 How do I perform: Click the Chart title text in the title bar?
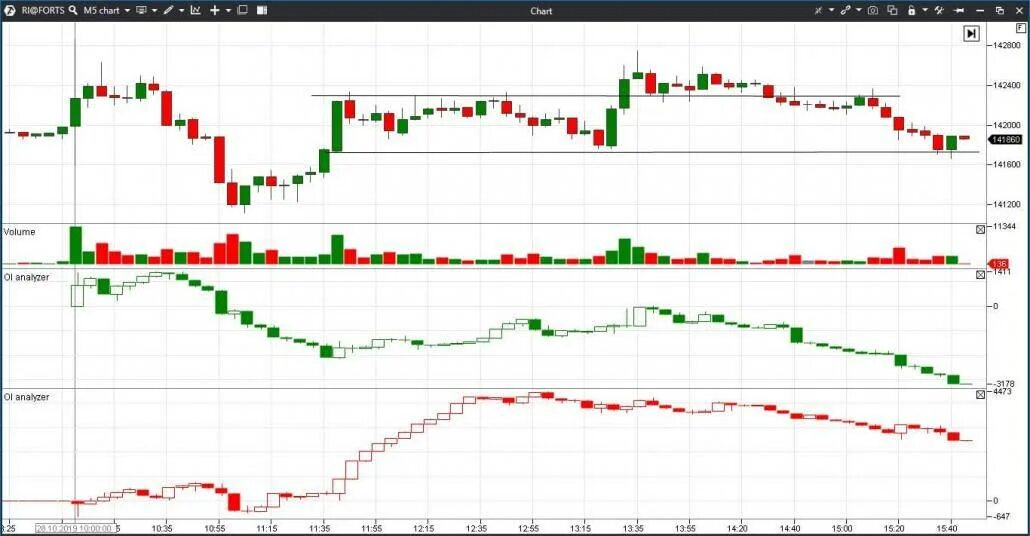(x=541, y=11)
